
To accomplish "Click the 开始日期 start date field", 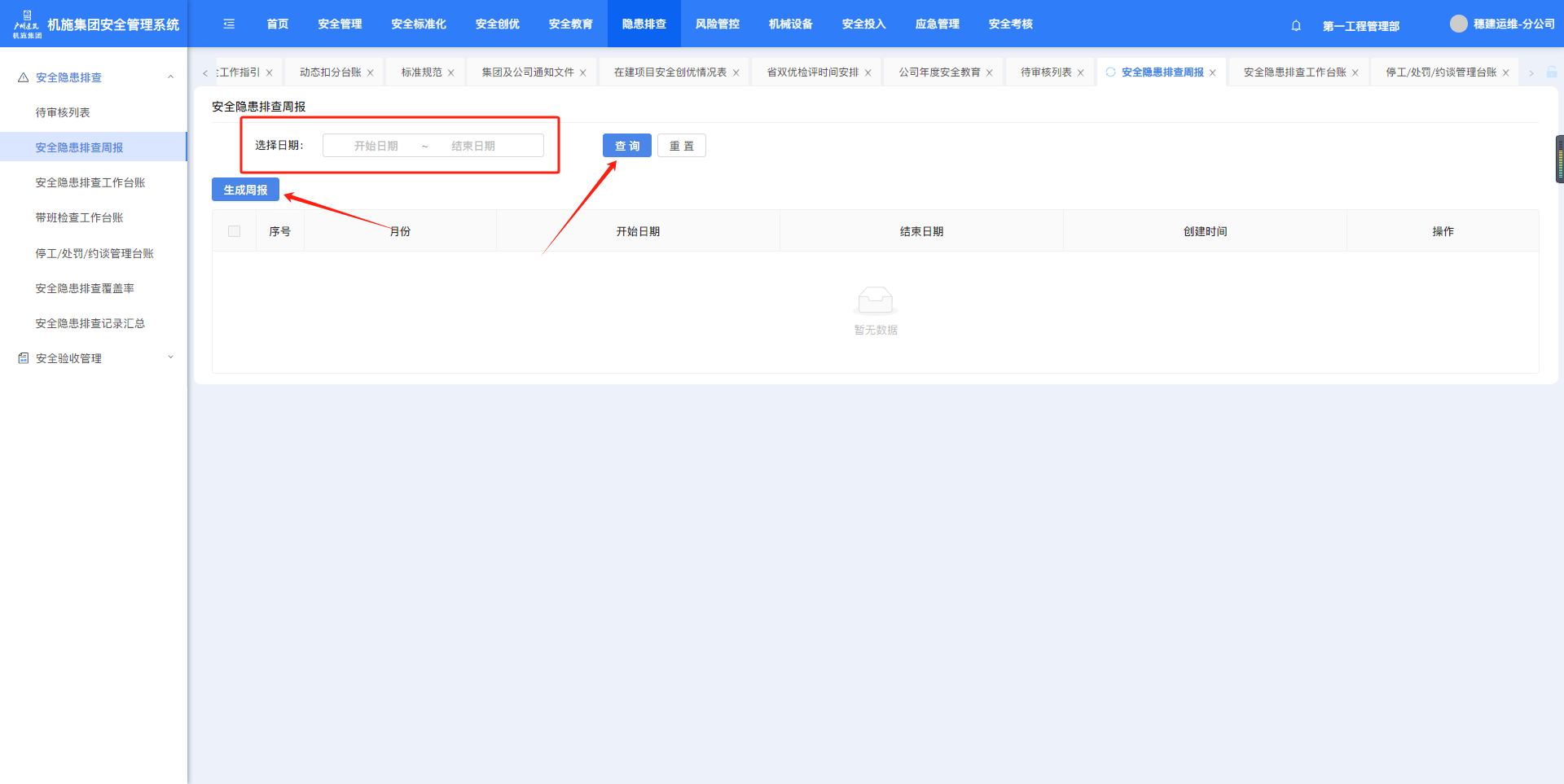I will tap(376, 146).
